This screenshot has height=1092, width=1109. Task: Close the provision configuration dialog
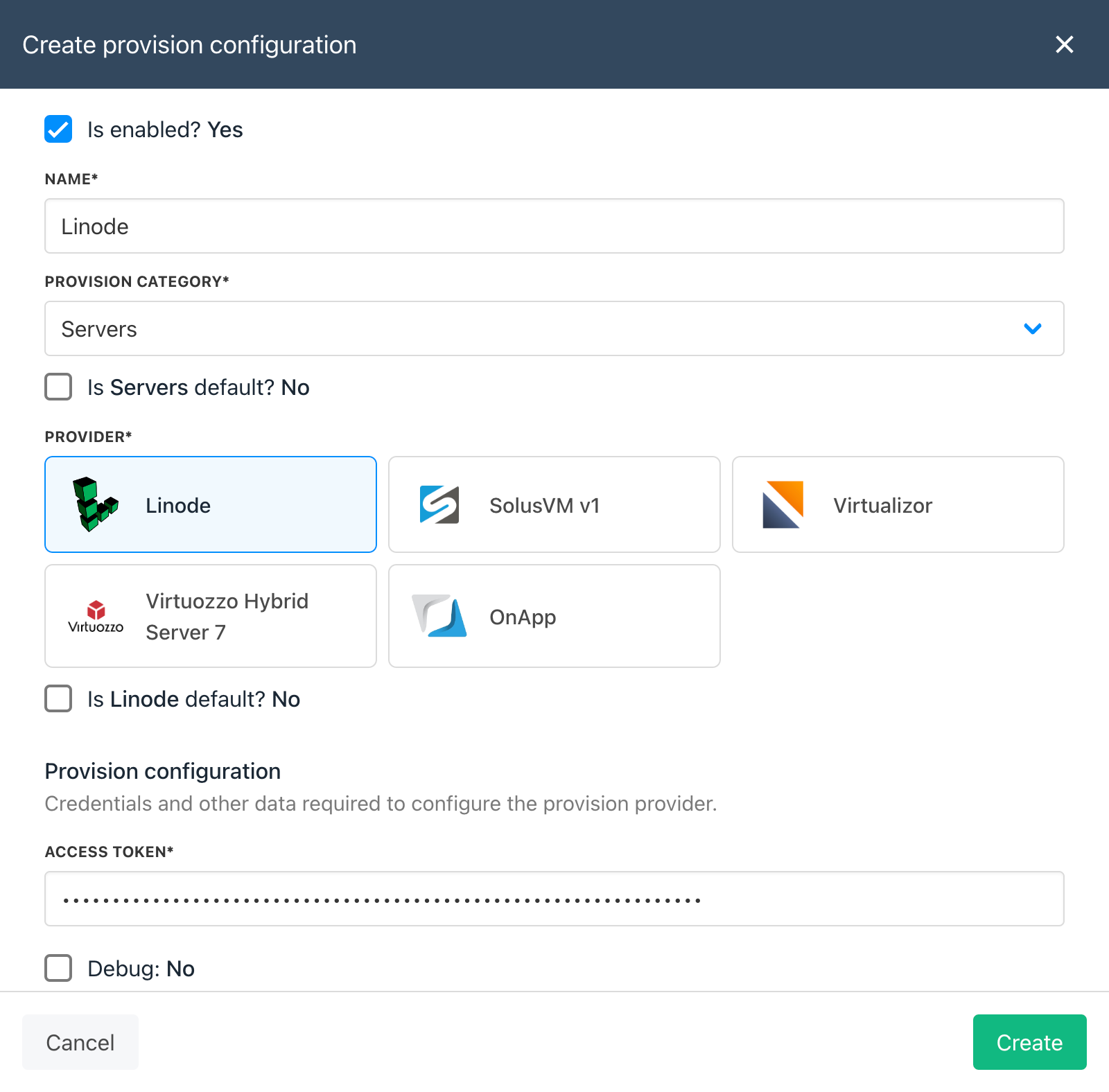click(1064, 44)
